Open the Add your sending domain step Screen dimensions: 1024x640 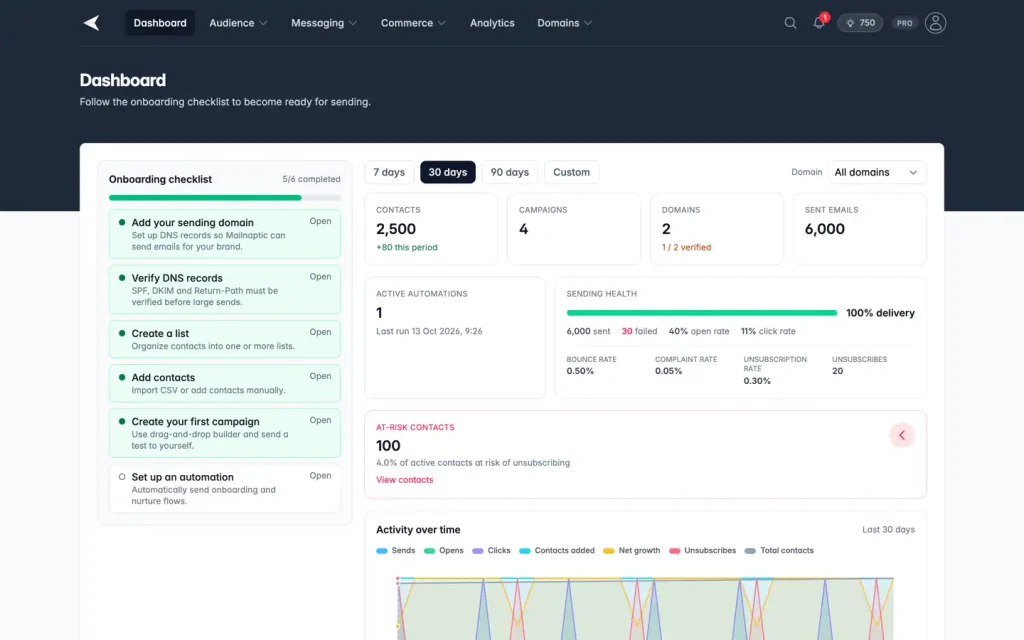tap(225, 234)
